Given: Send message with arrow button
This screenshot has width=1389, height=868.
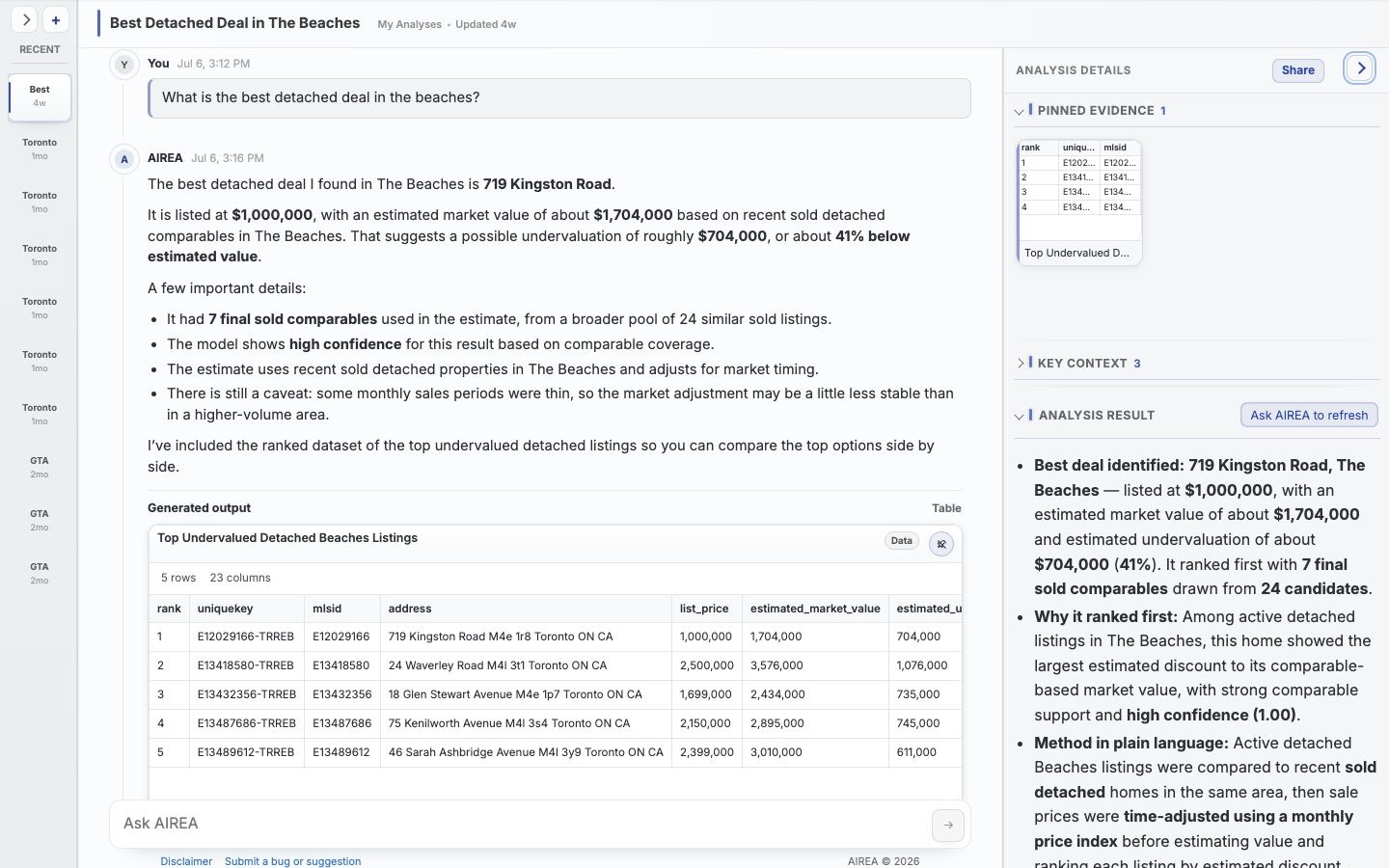Looking at the screenshot, I should coord(948,825).
